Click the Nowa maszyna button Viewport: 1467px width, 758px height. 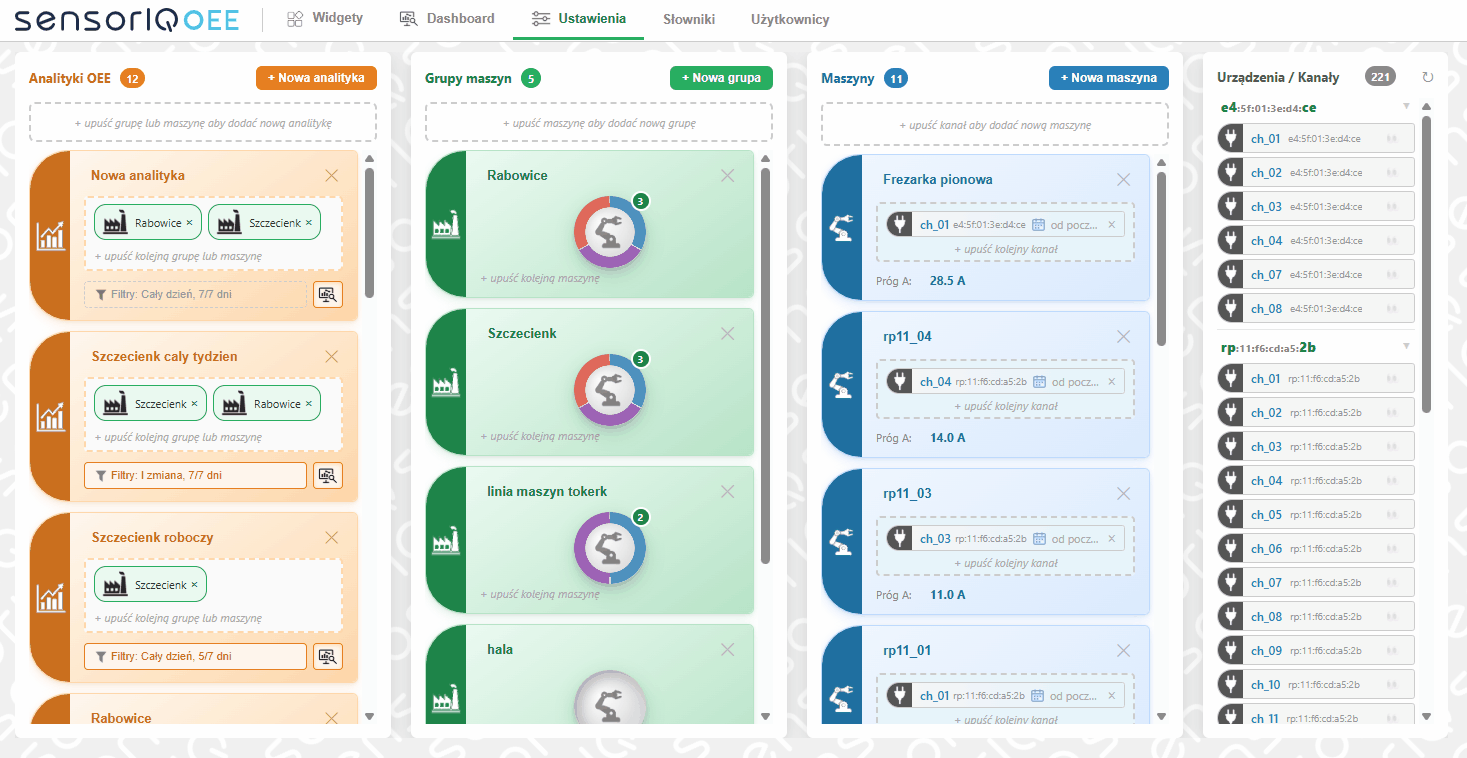[1109, 78]
